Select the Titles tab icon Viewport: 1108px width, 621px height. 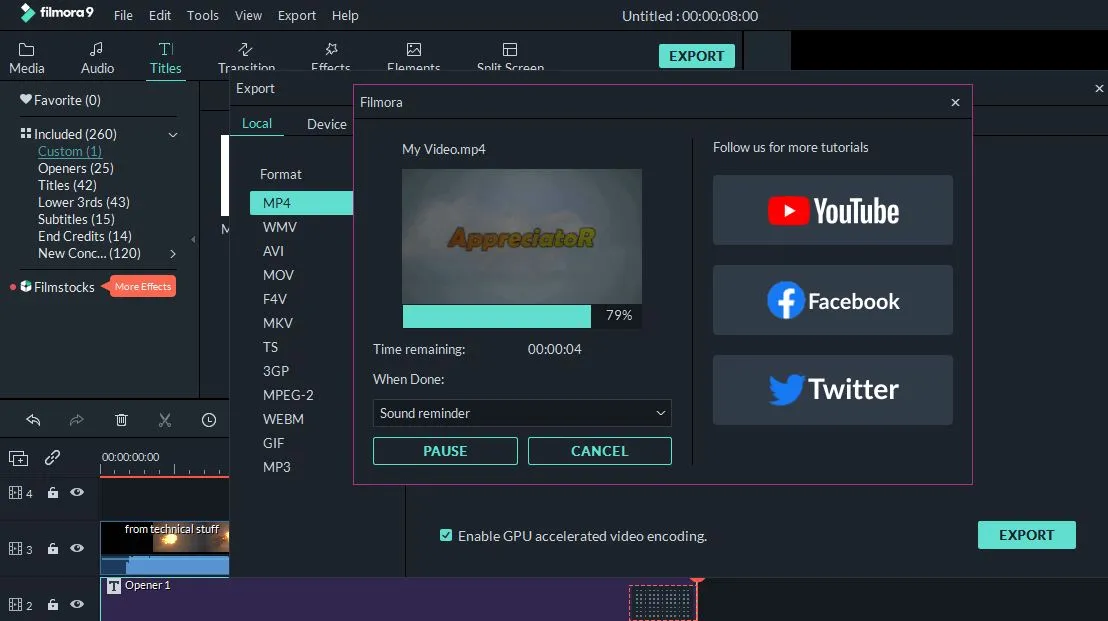165,49
